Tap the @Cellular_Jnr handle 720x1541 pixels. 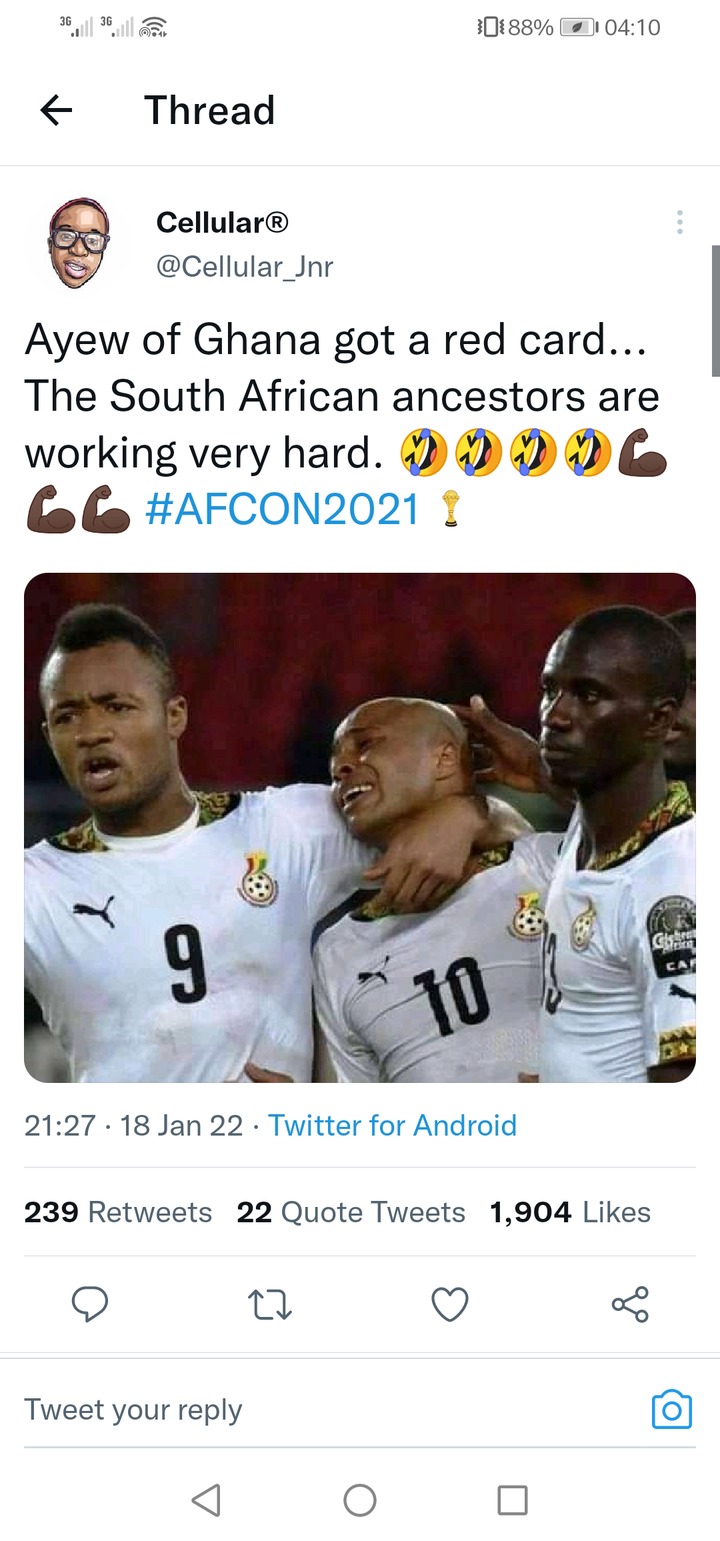click(245, 266)
